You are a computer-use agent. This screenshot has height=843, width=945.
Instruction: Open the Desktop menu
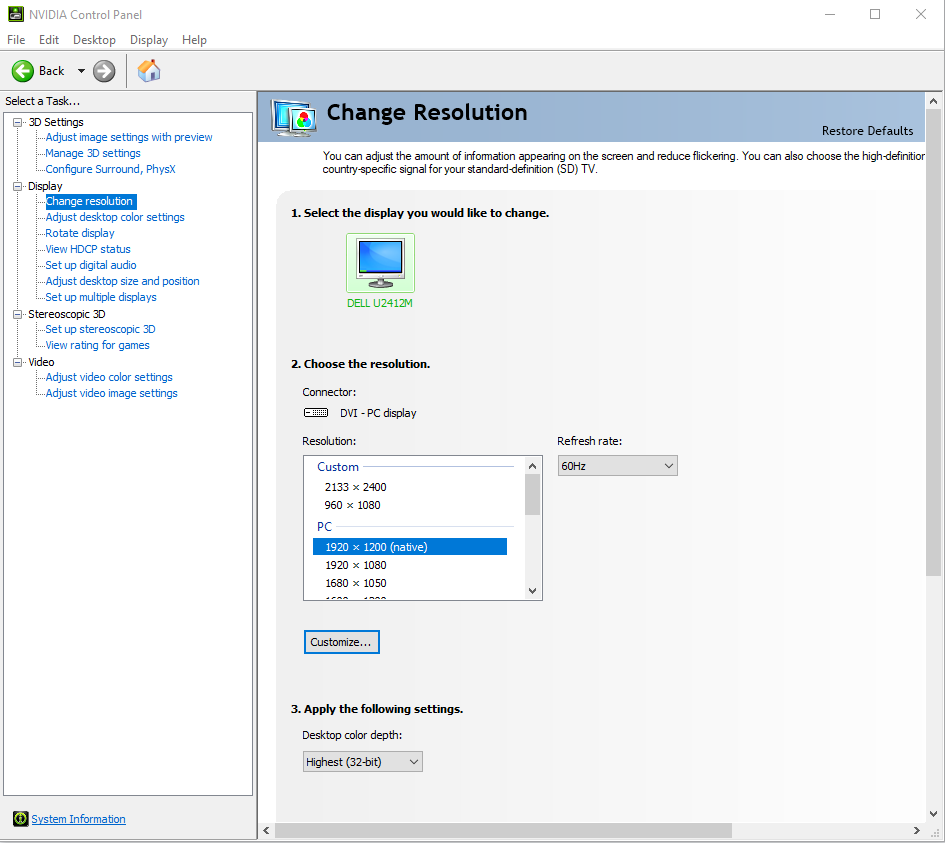click(94, 40)
